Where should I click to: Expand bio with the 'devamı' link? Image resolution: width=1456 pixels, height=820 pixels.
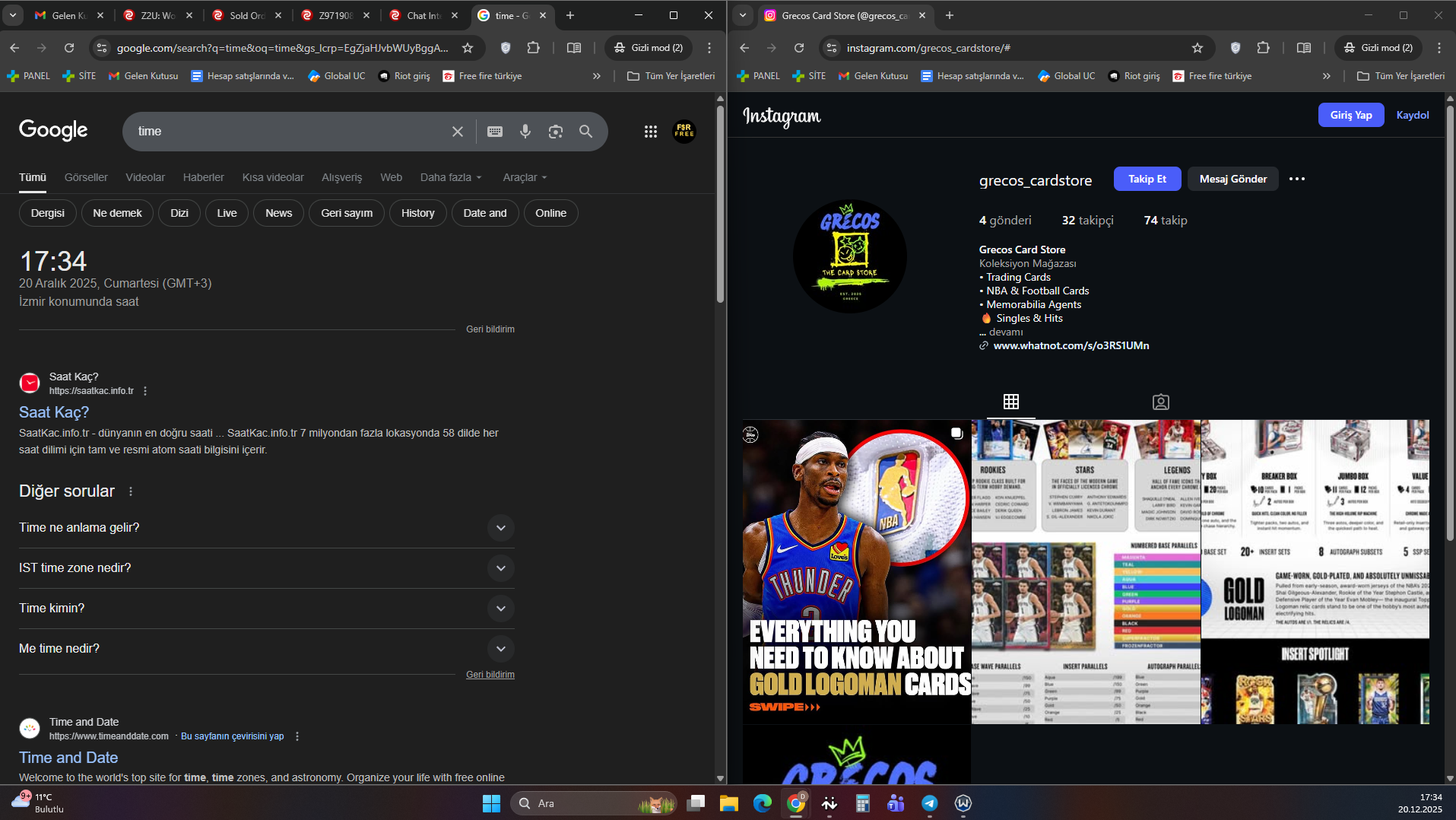coord(1006,332)
